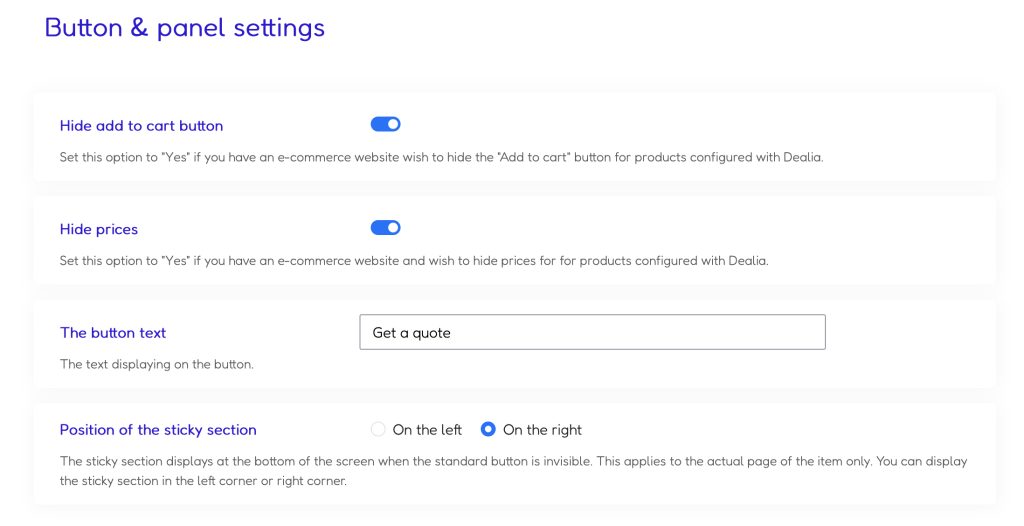This screenshot has width=1024, height=526.
Task: Select the On the right radio button
Action: (x=488, y=429)
